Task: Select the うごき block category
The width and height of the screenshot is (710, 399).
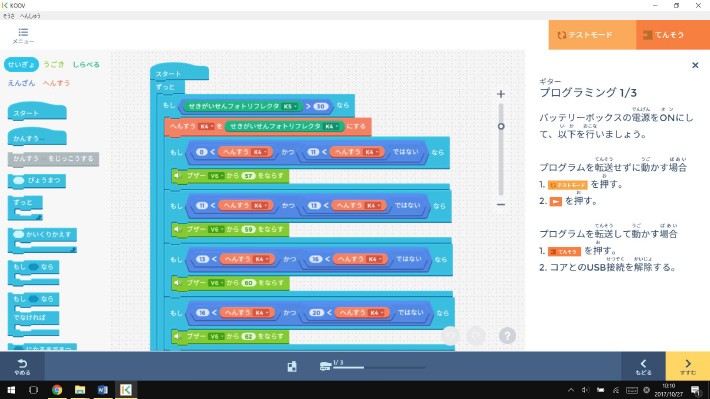Action: click(x=54, y=64)
